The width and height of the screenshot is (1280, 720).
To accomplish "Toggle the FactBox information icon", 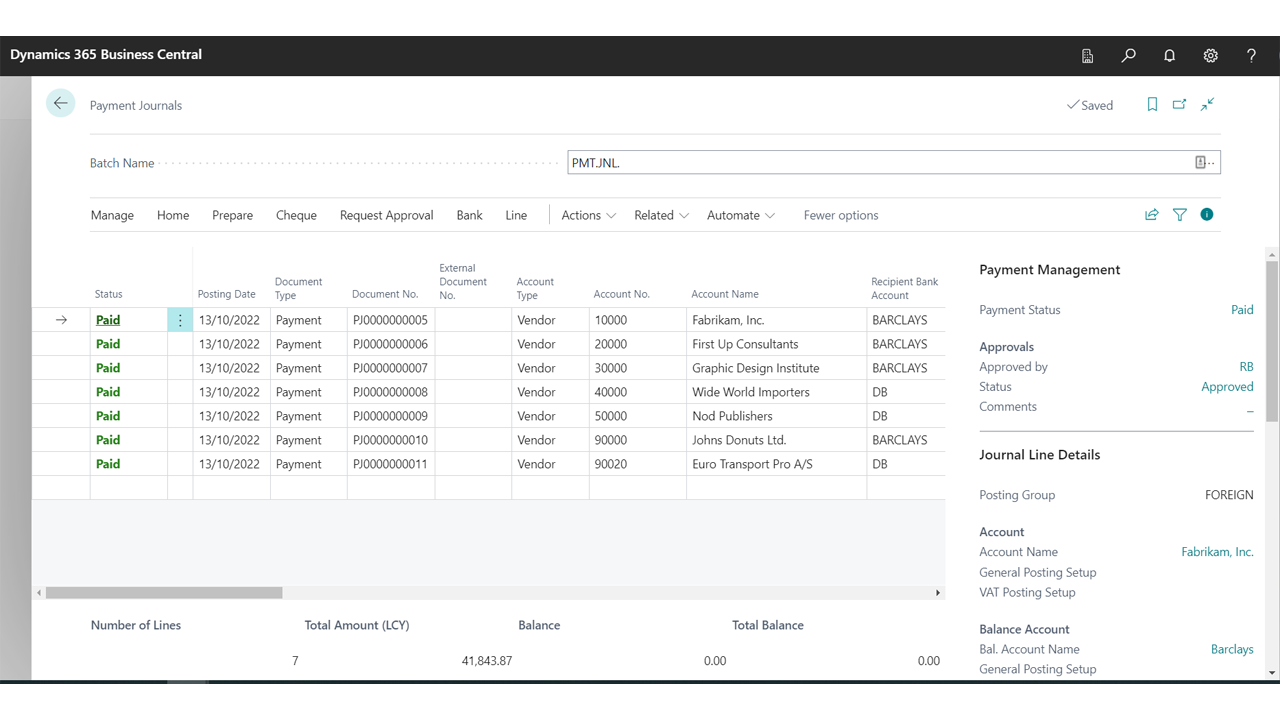I will pyautogui.click(x=1207, y=215).
